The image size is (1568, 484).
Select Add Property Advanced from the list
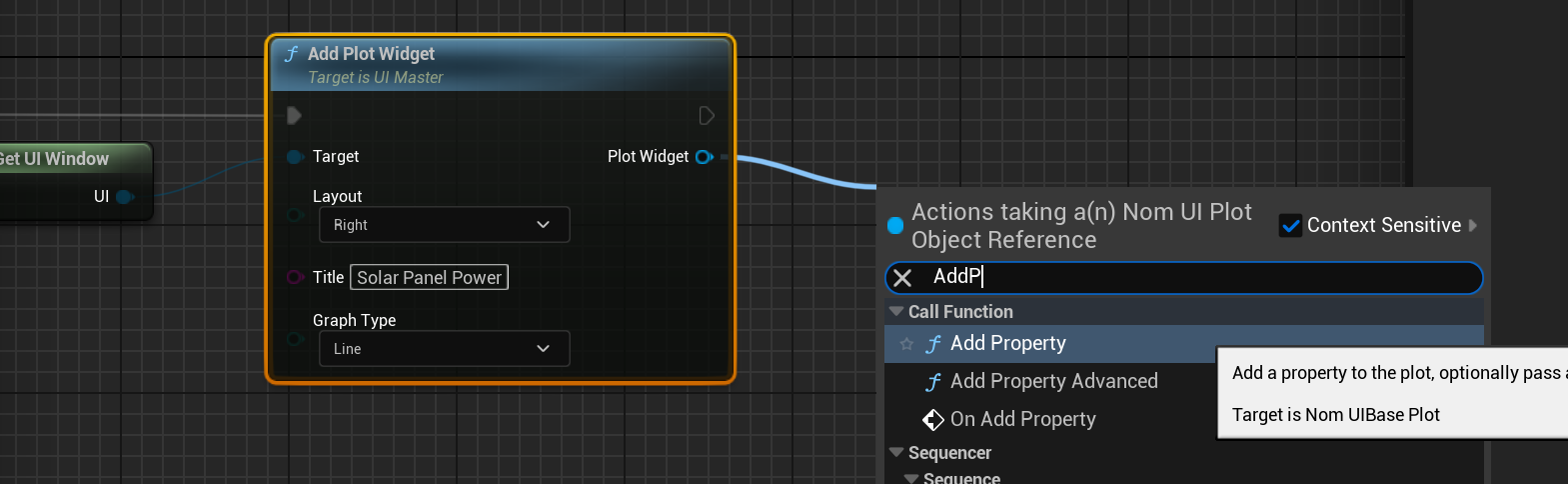[x=1053, y=382]
